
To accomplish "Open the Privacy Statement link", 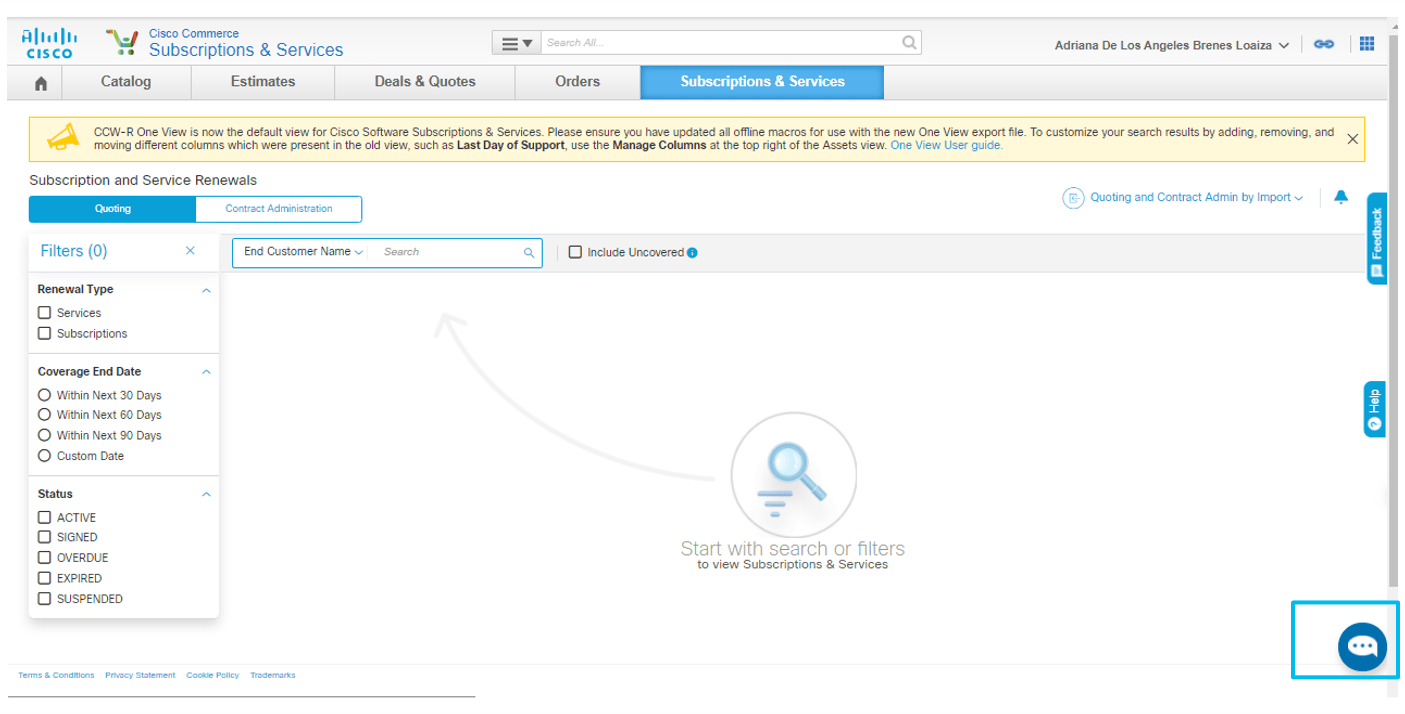I will pyautogui.click(x=140, y=675).
